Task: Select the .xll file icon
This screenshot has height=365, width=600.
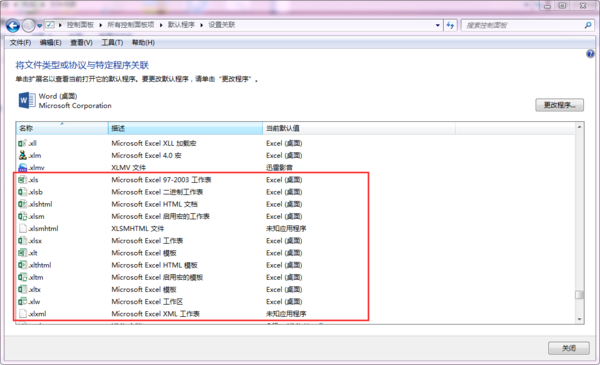Action: [23, 143]
